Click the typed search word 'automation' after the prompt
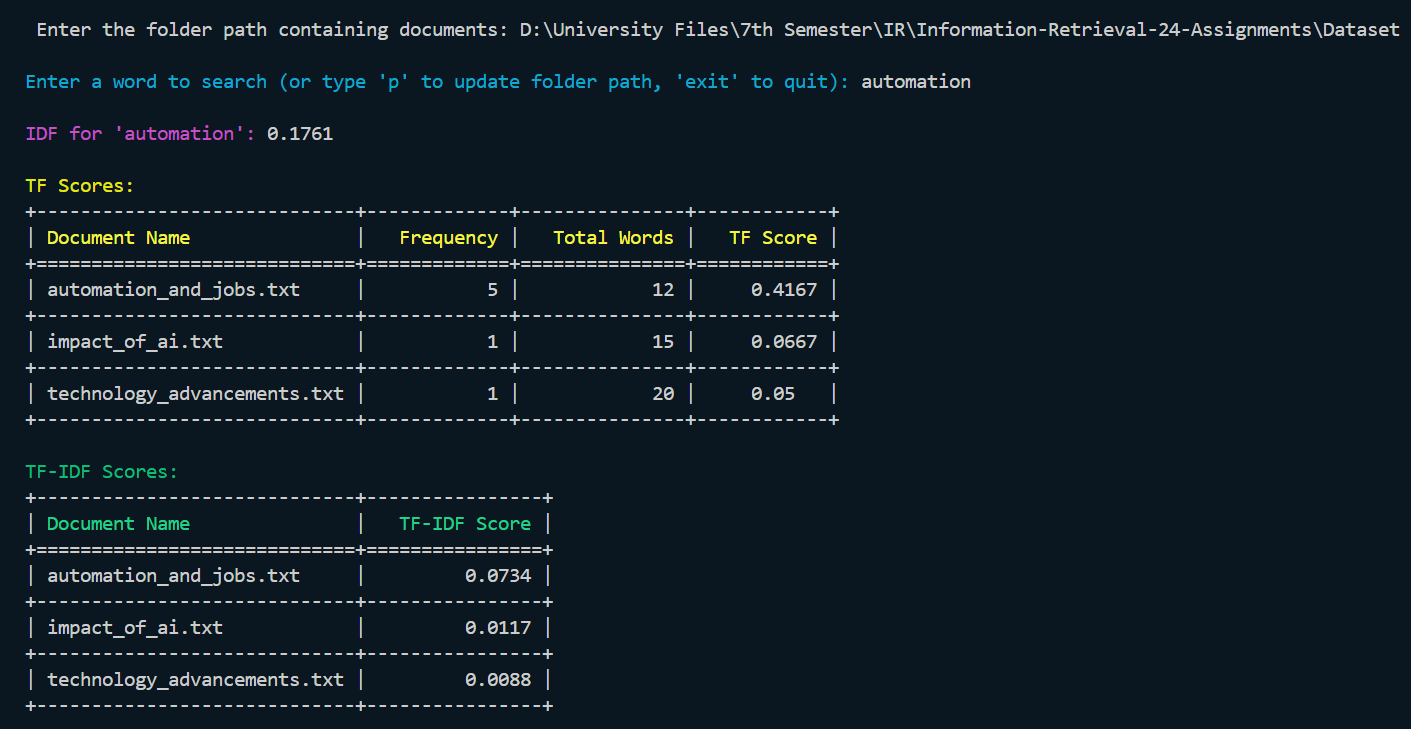This screenshot has height=729, width=1411. 916,82
